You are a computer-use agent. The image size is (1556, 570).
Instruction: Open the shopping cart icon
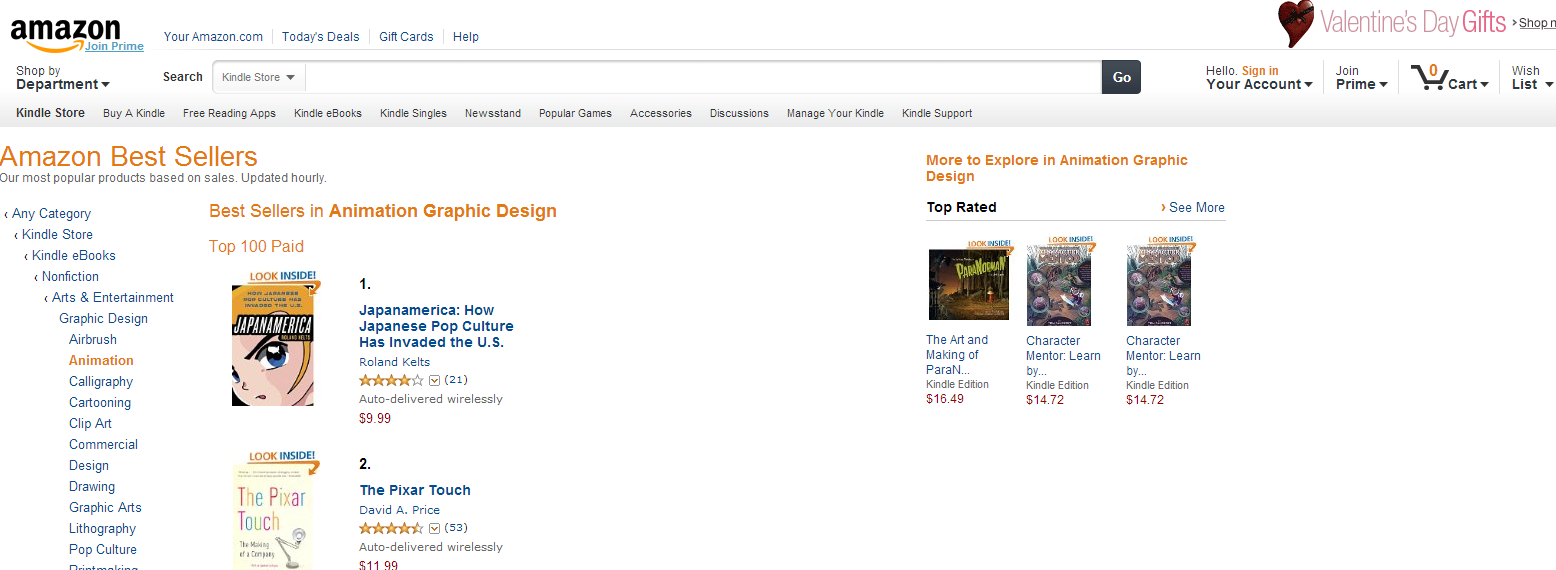tap(1428, 77)
